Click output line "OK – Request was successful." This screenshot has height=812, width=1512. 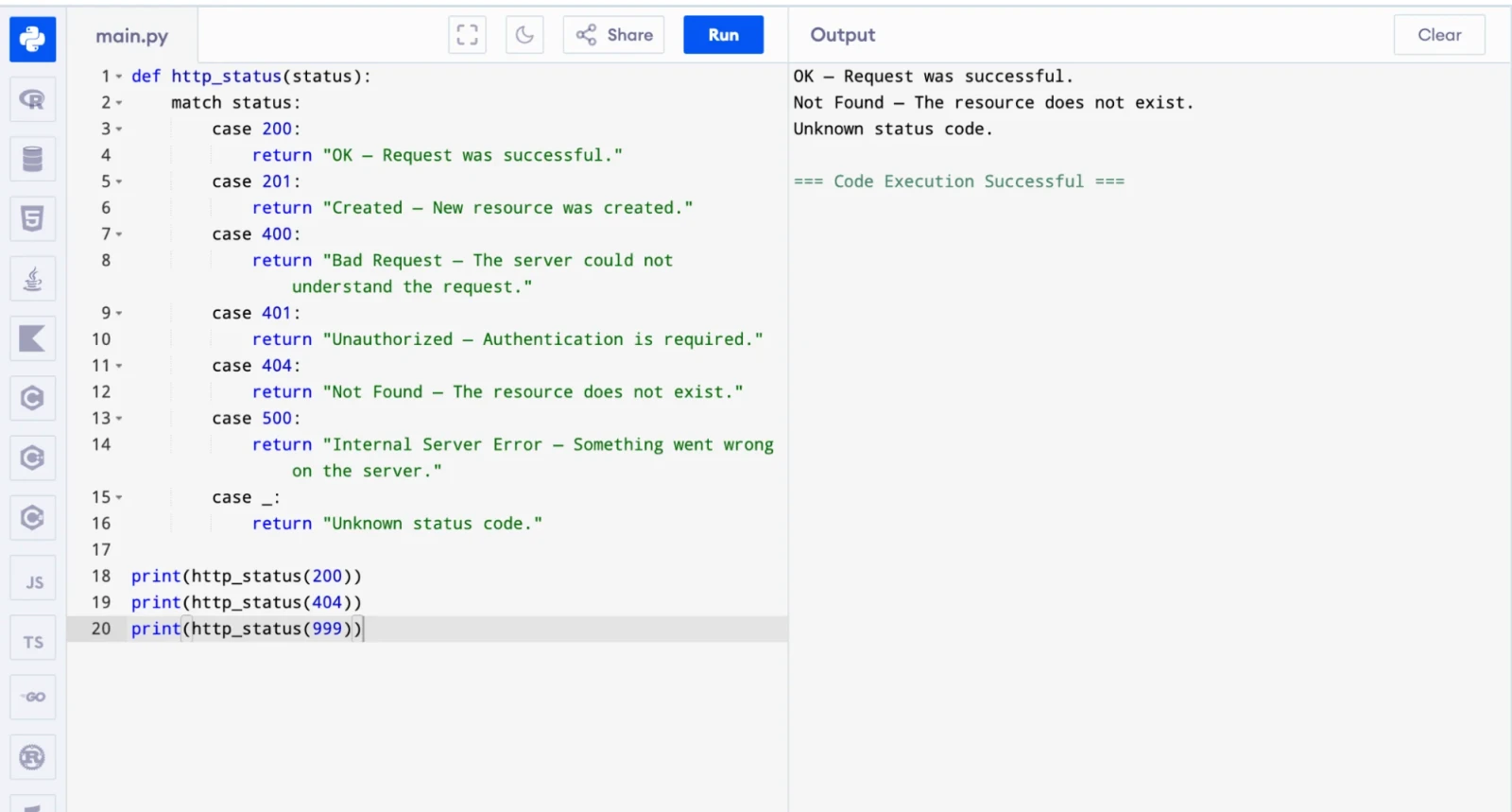pyautogui.click(x=934, y=77)
